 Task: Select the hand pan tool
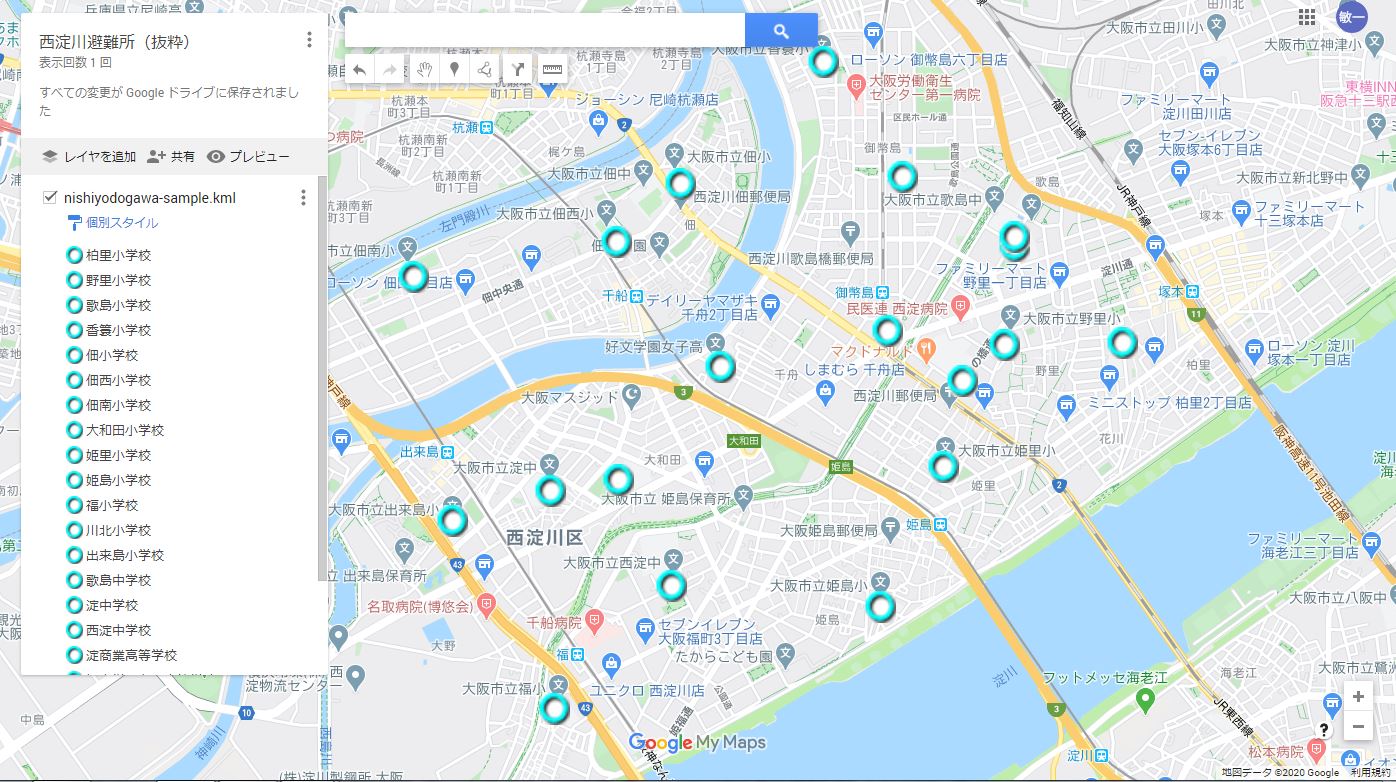[x=424, y=69]
